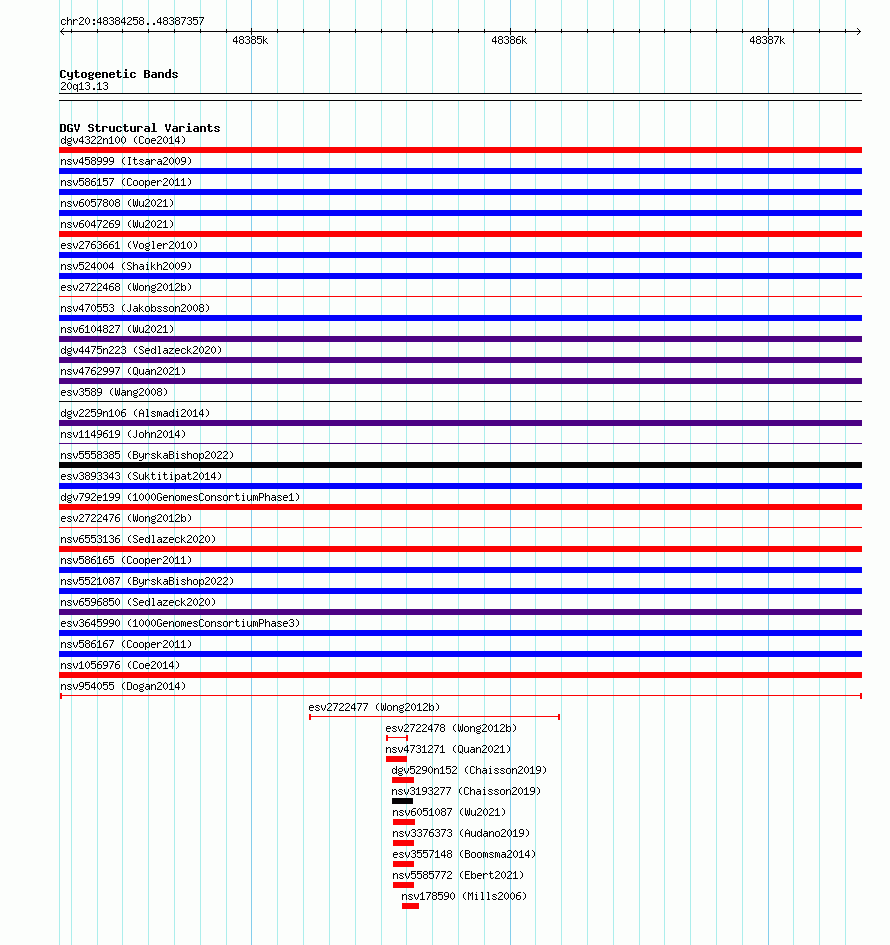
Task: Click the small red span under esv2722478
Action: [397, 738]
